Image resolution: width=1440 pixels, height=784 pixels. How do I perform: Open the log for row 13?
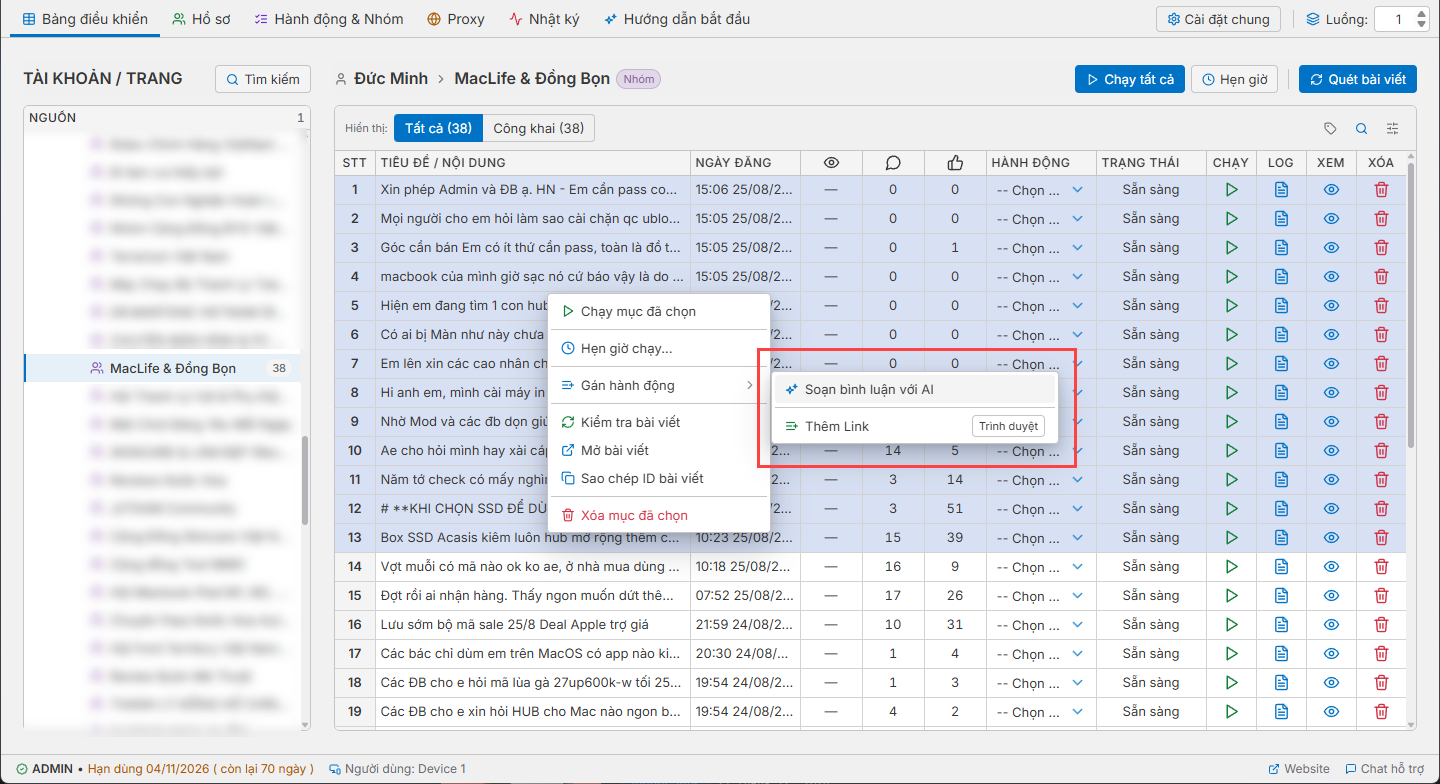(x=1281, y=538)
